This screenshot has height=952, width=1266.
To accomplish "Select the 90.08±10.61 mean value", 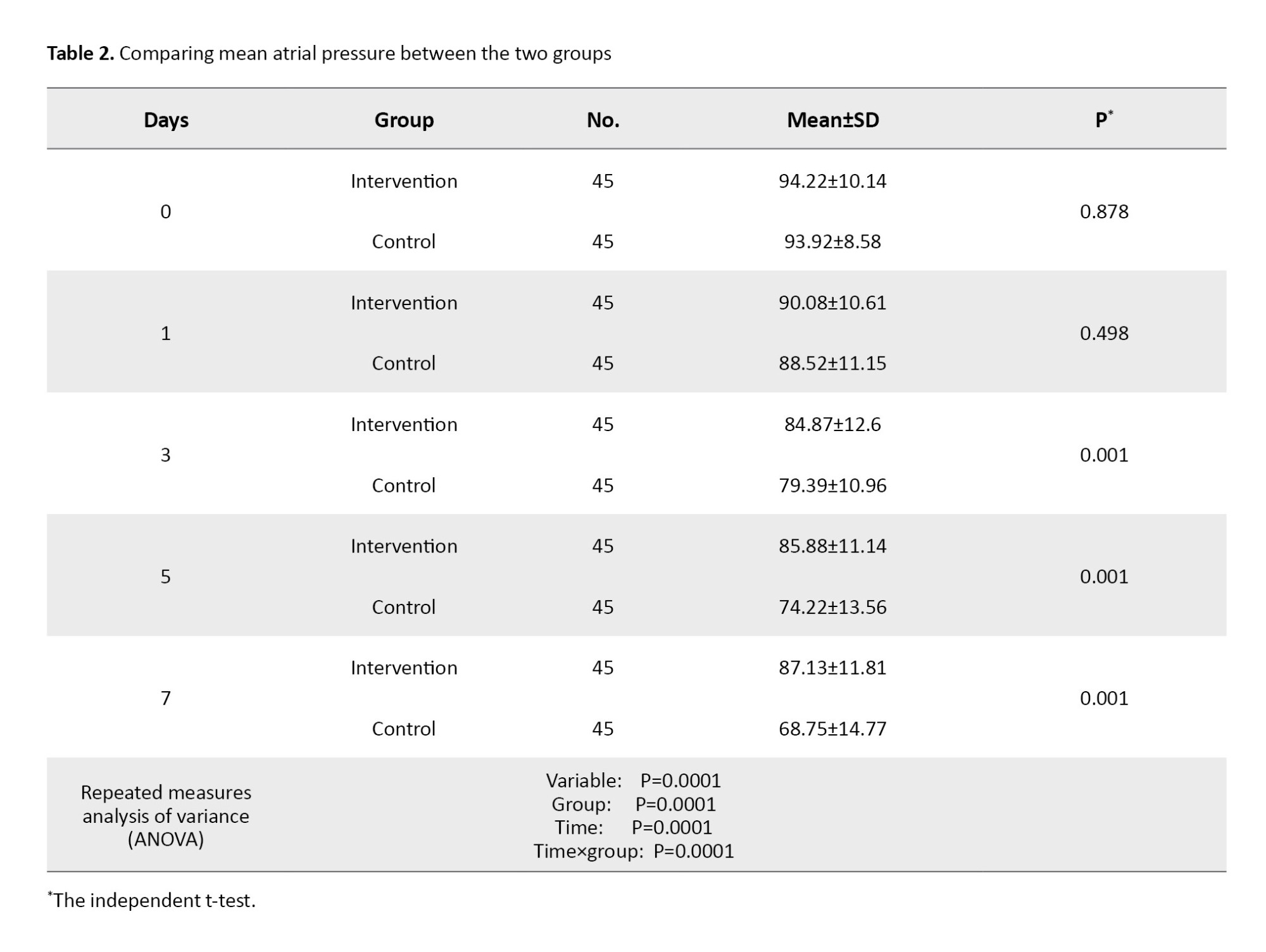I will (x=832, y=303).
